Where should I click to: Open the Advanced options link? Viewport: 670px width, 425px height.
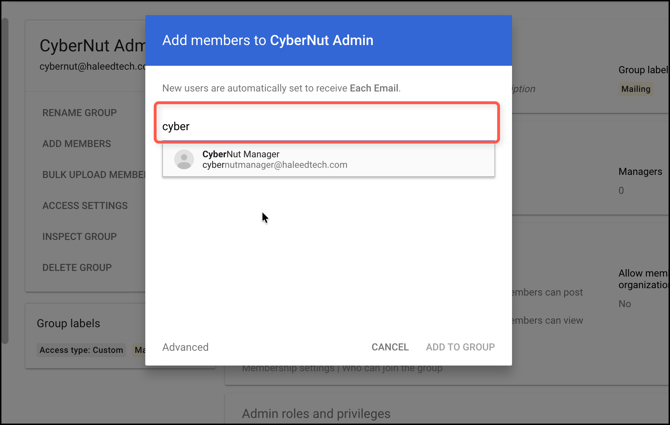(185, 347)
